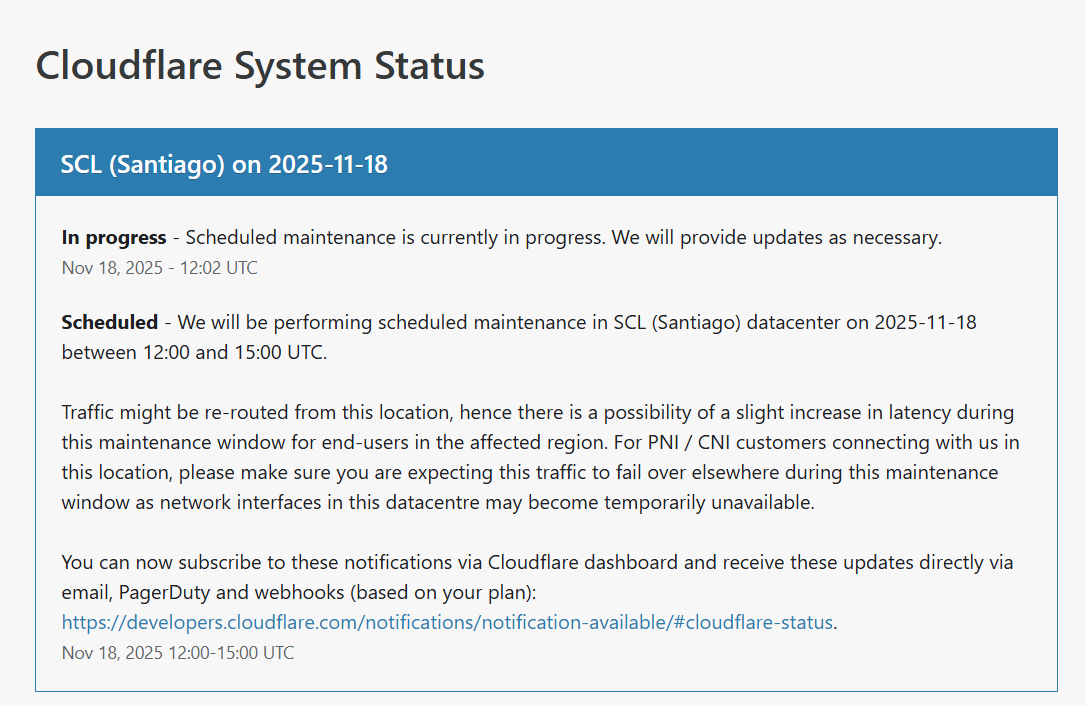This screenshot has width=1086, height=706.
Task: Click the bold "In progress" status label
Action: point(114,238)
